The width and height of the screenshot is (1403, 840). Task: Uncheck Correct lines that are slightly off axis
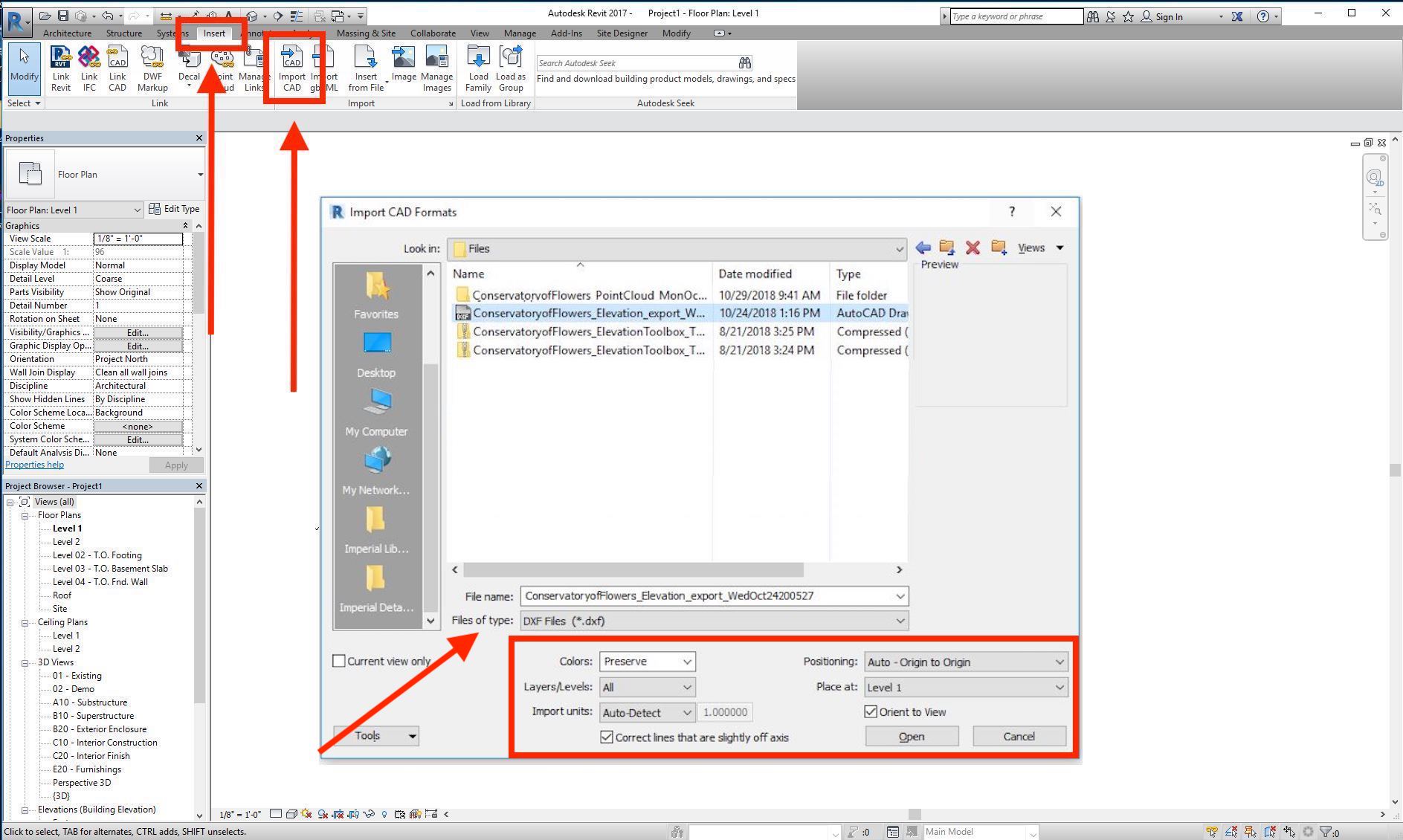(x=606, y=737)
